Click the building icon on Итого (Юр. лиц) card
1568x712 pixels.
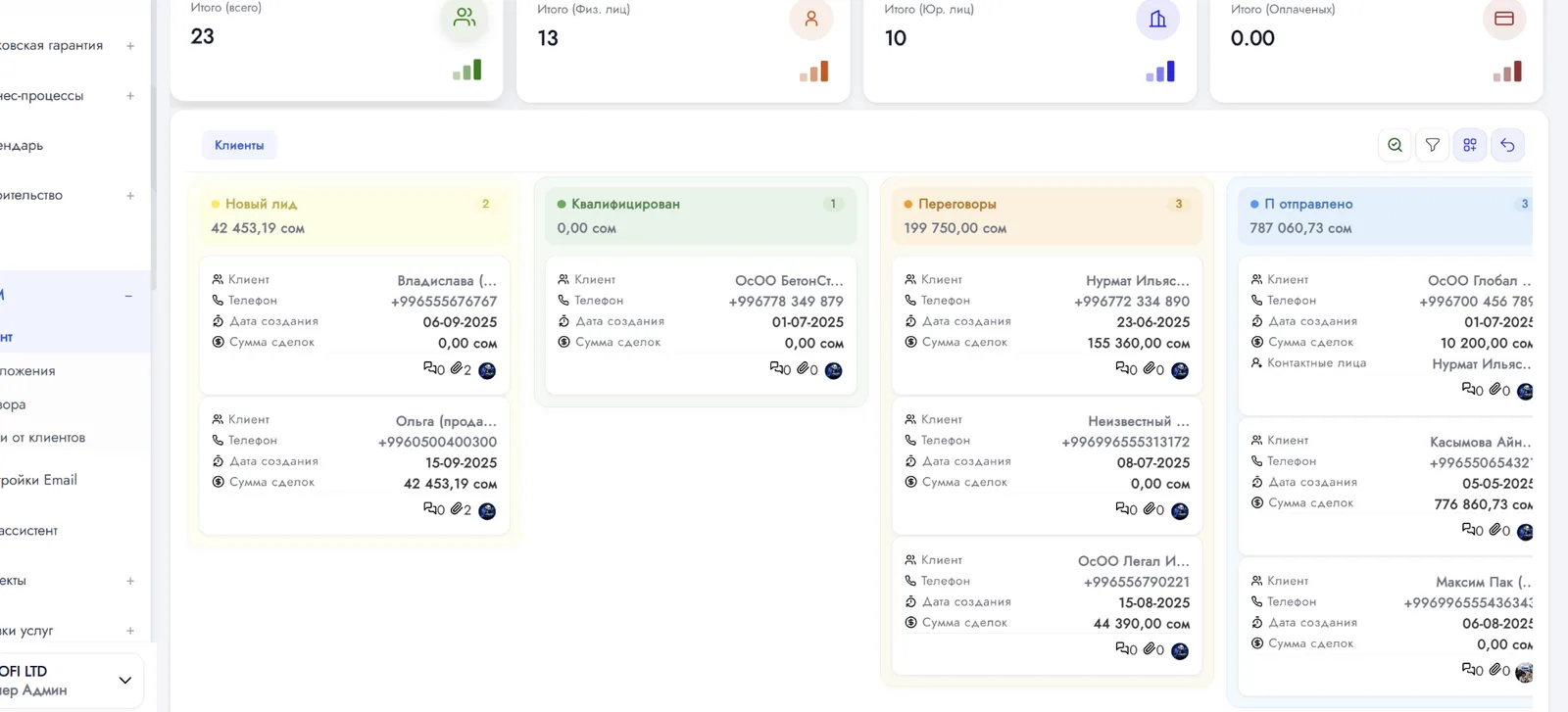[x=1157, y=19]
